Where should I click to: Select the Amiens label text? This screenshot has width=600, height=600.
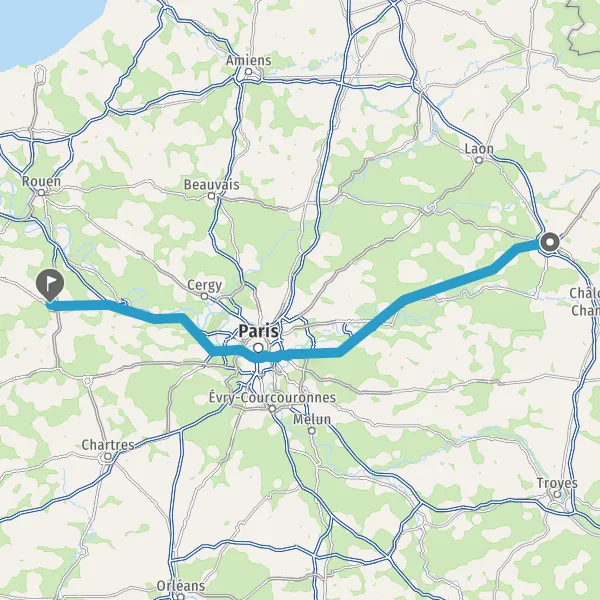248,60
